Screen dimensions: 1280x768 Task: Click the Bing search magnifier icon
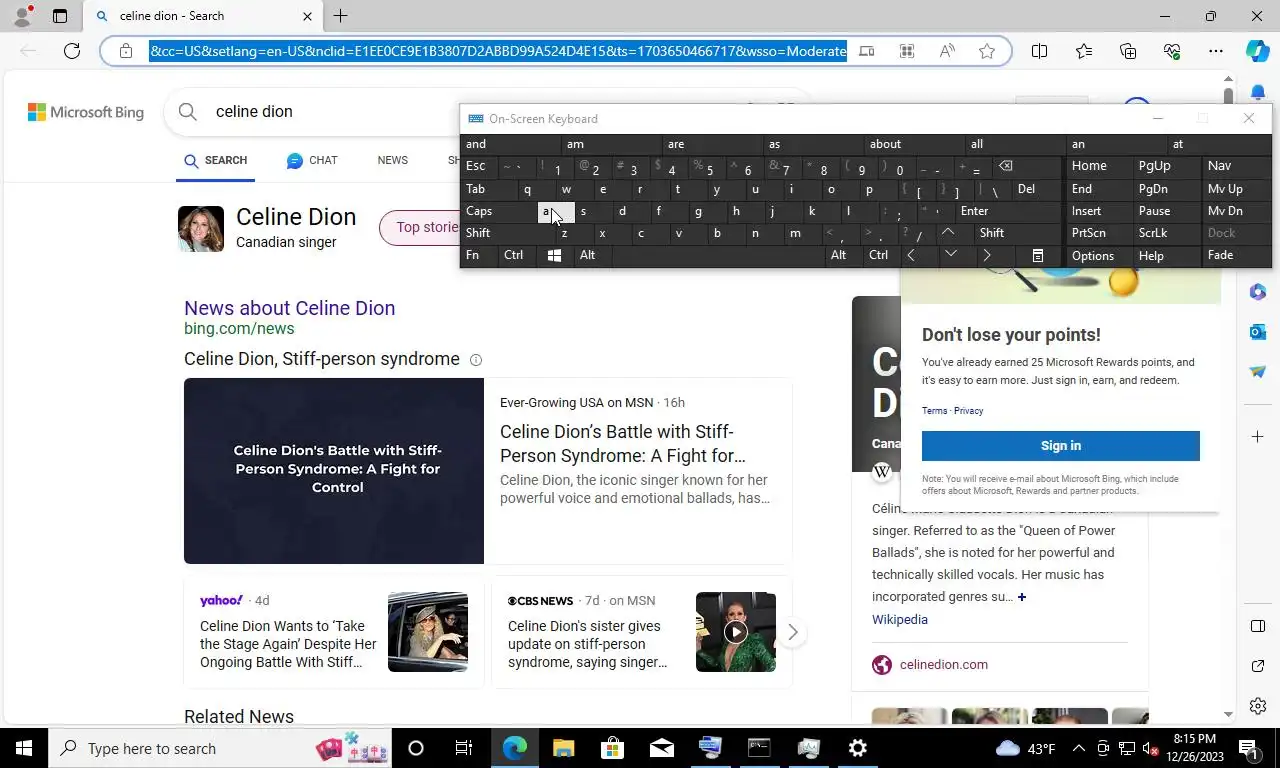(x=188, y=112)
